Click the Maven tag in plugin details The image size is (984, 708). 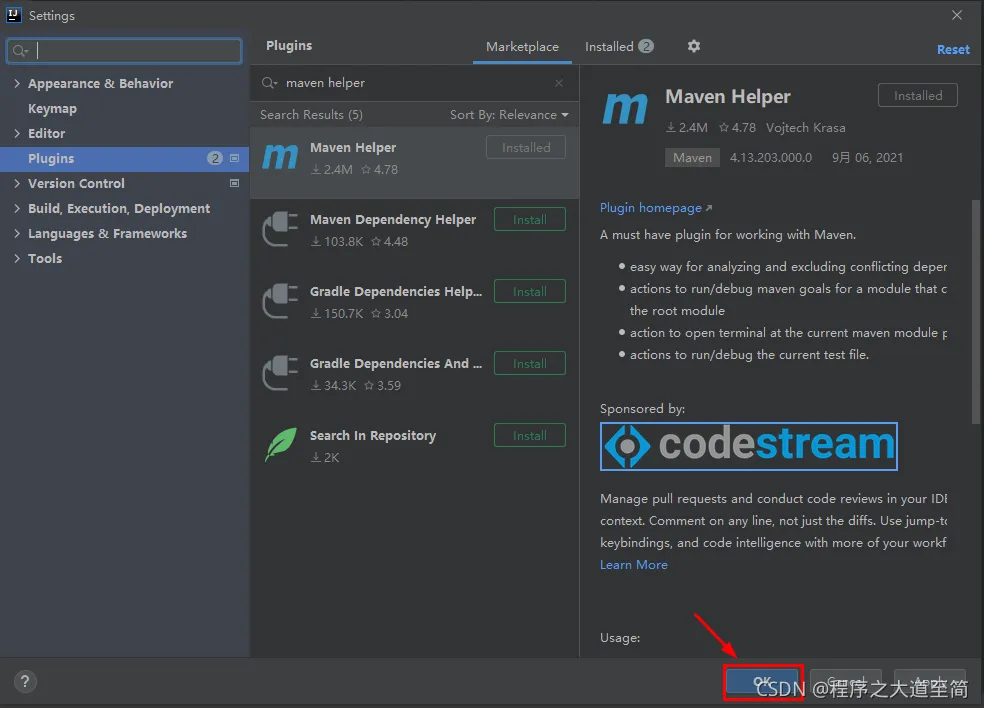(x=692, y=158)
